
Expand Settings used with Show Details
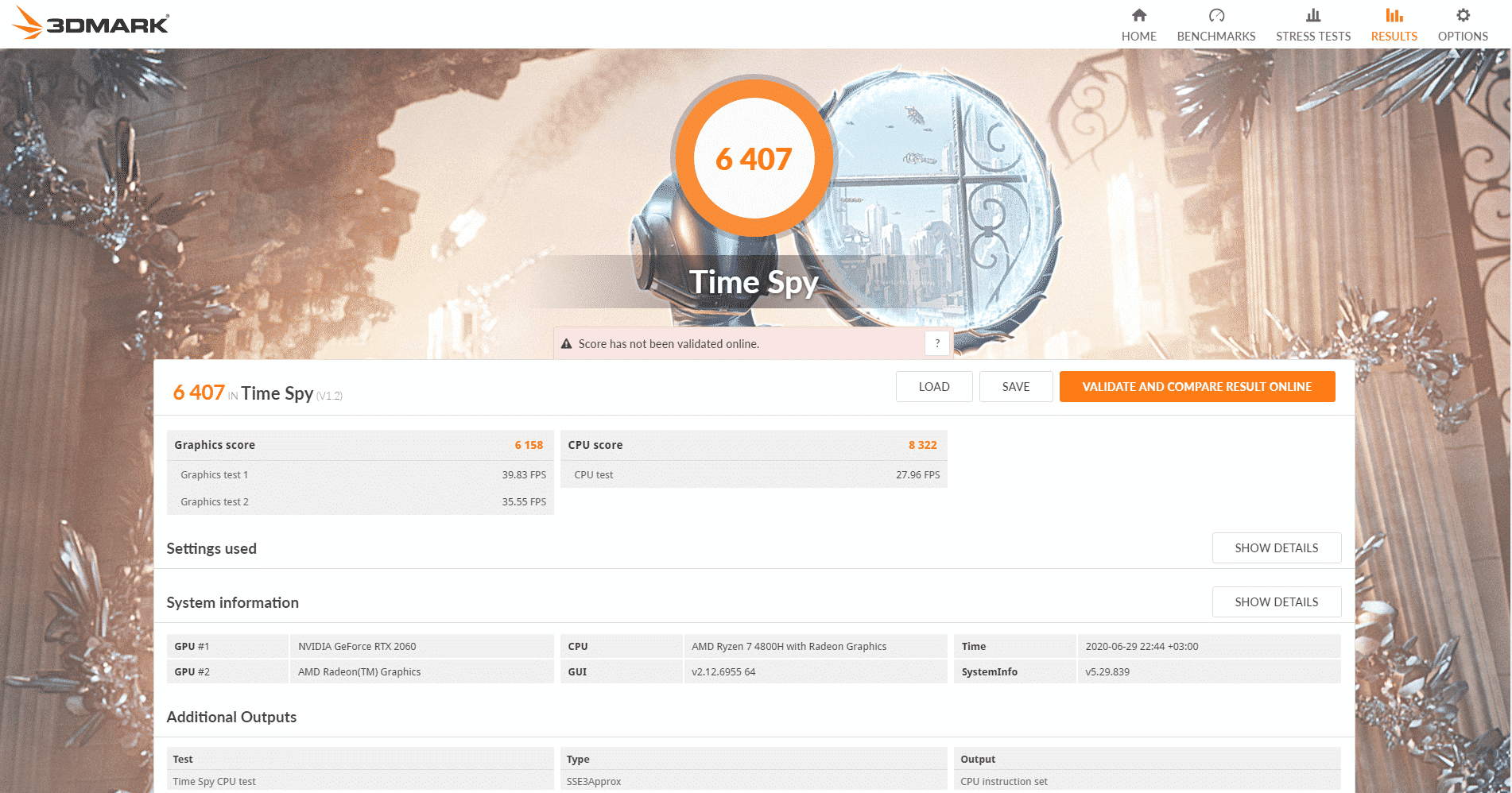click(1276, 548)
